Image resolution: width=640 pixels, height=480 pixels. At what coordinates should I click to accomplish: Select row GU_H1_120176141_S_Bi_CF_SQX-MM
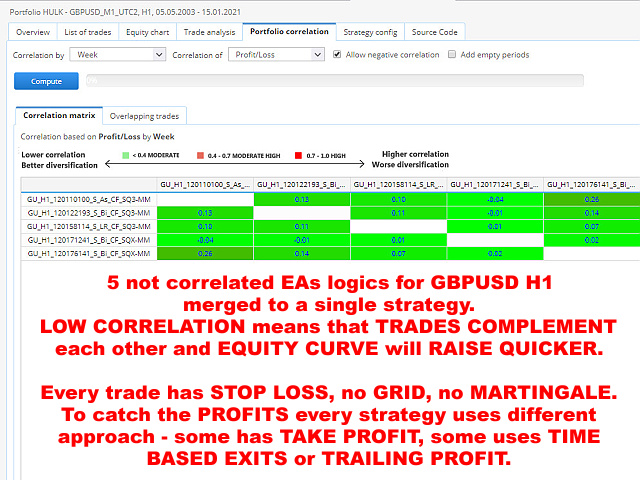(x=89, y=253)
